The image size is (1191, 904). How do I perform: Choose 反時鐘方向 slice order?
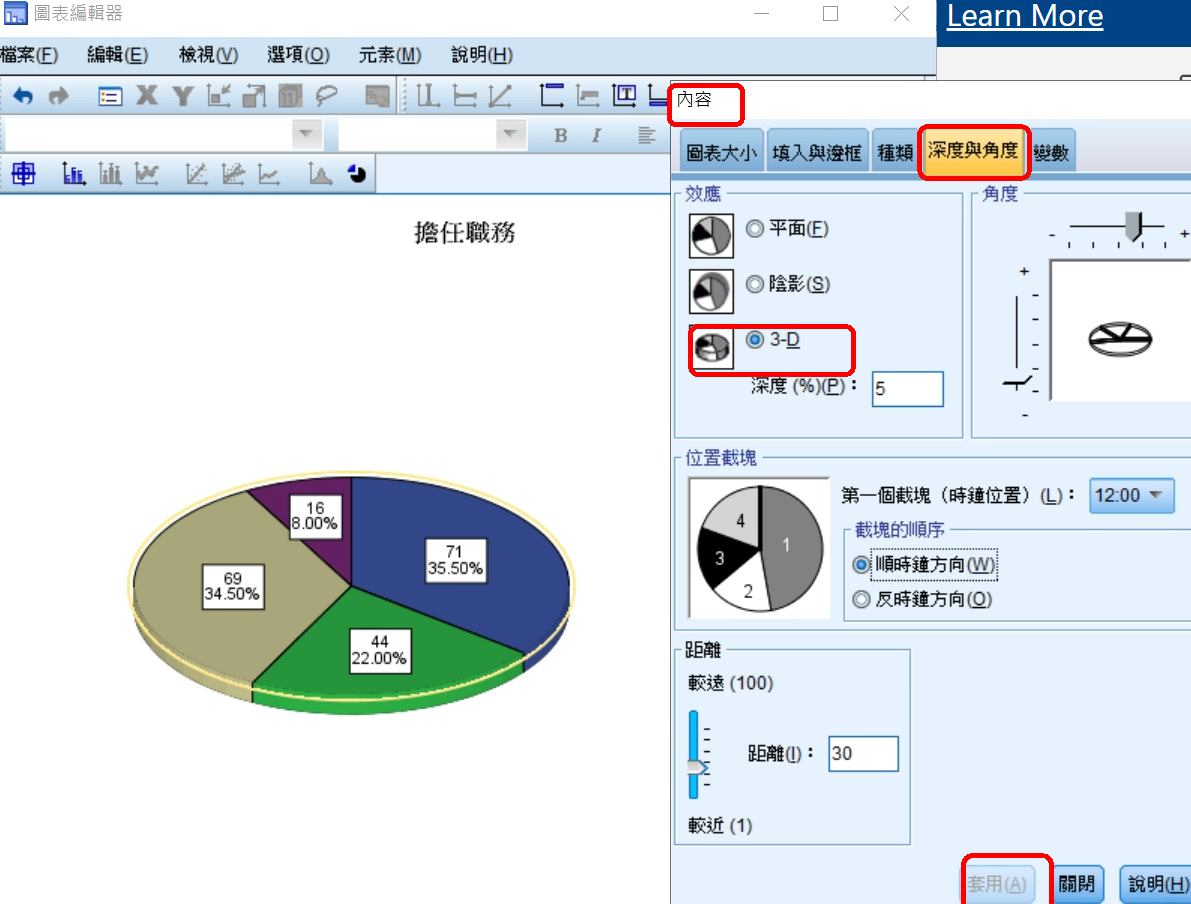pos(860,599)
